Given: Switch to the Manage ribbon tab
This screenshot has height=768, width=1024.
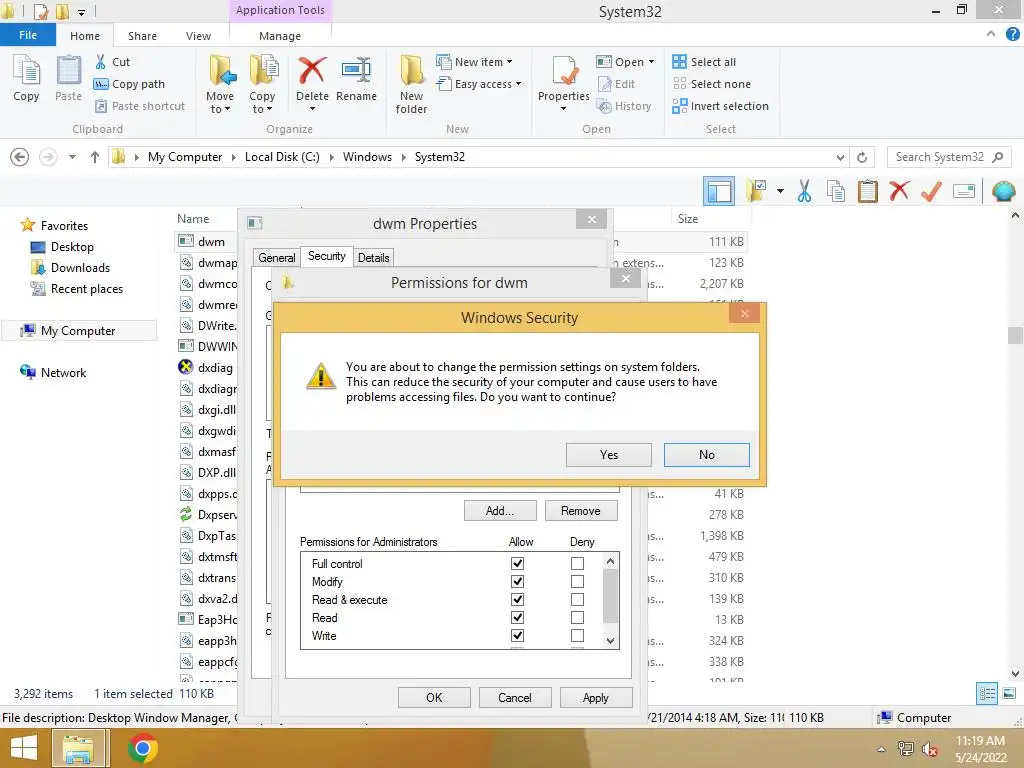Looking at the screenshot, I should pyautogui.click(x=280, y=36).
